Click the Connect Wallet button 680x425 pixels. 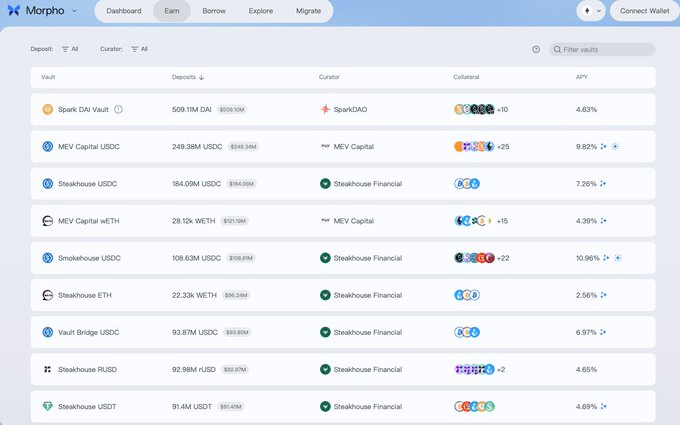coord(644,11)
